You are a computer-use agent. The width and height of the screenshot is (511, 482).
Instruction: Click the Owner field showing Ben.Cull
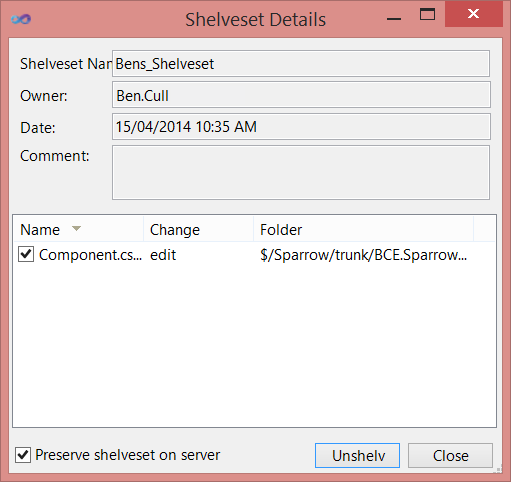point(301,95)
